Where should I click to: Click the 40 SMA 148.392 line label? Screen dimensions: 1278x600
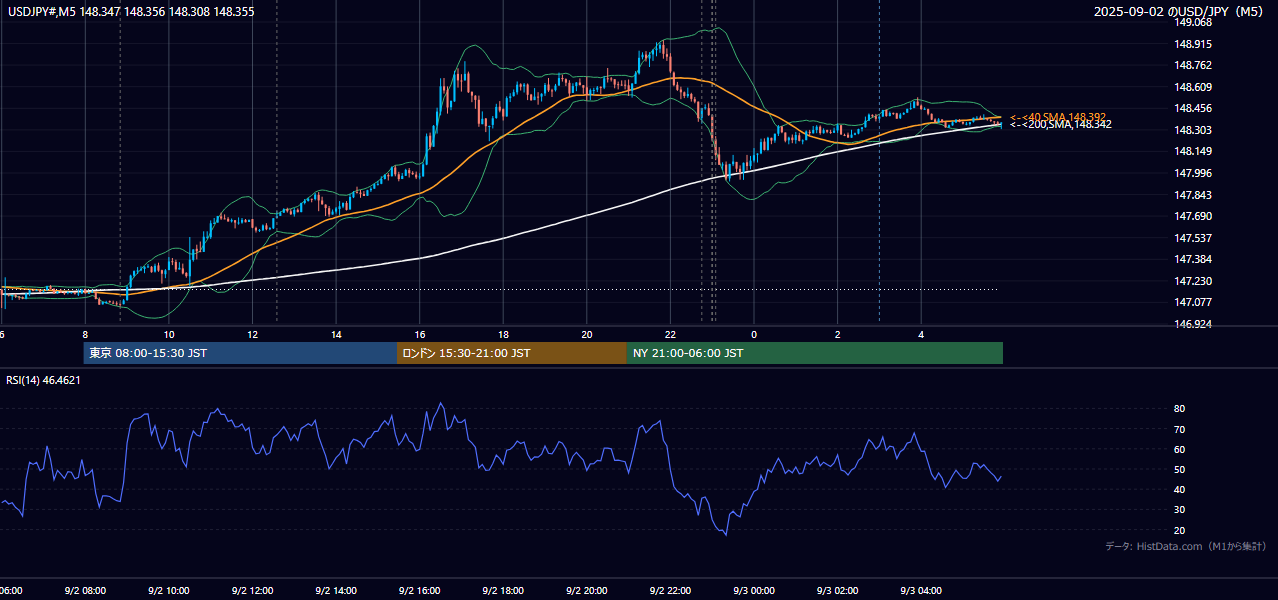tap(1058, 117)
